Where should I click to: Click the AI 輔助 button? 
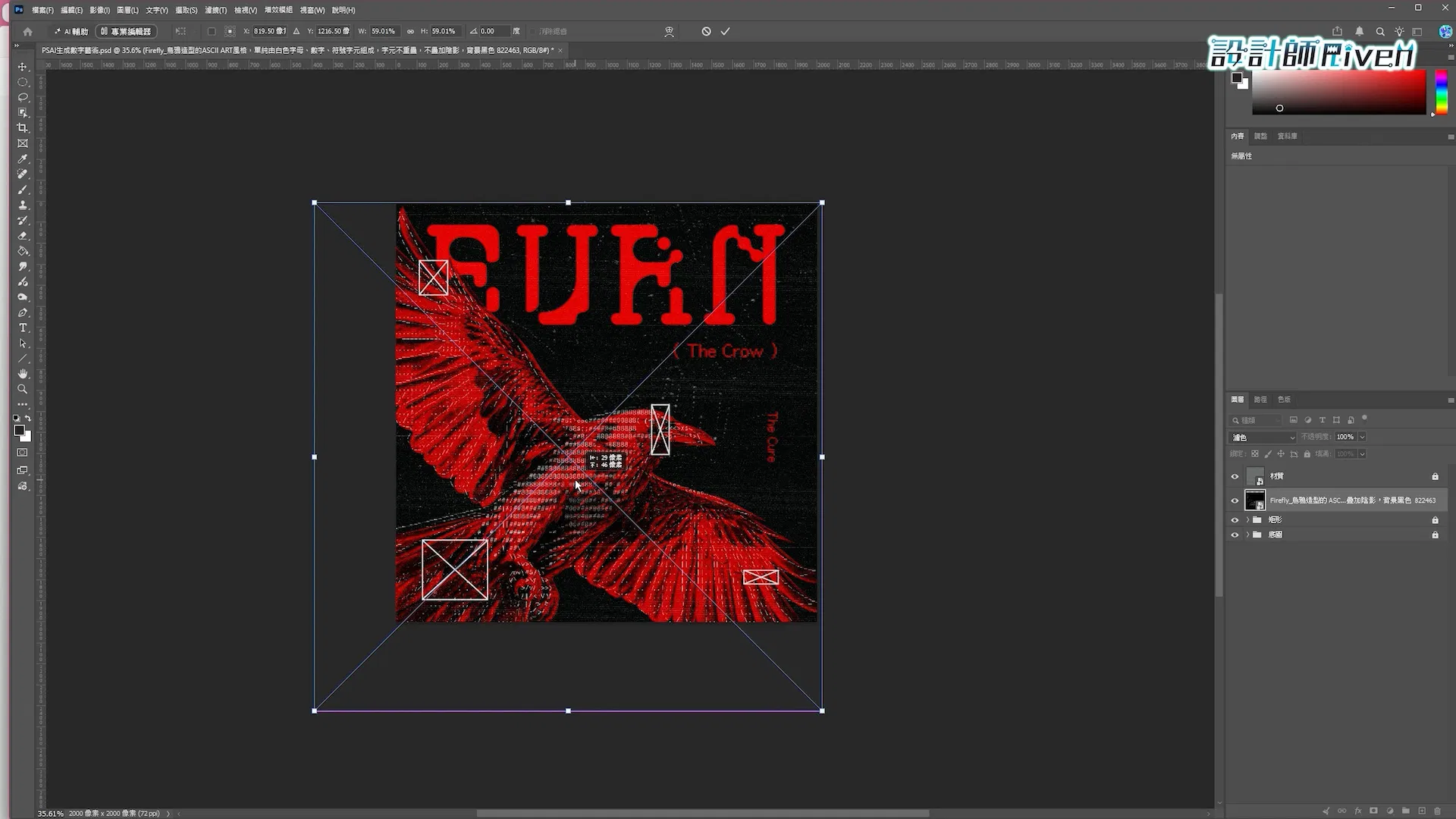[71, 31]
